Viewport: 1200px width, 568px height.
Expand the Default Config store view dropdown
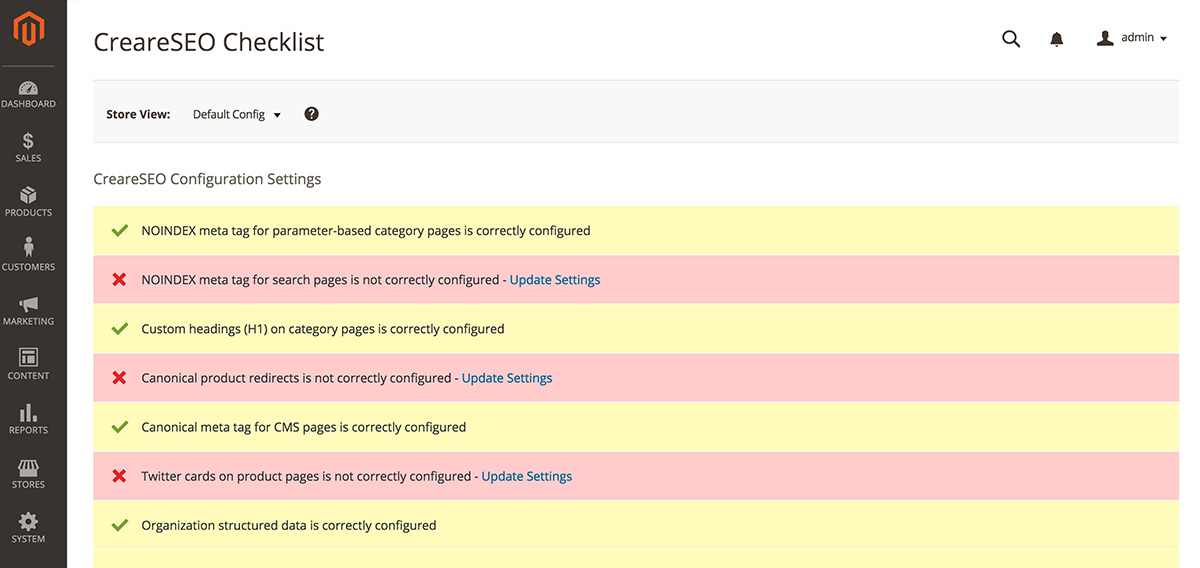pyautogui.click(x=237, y=115)
